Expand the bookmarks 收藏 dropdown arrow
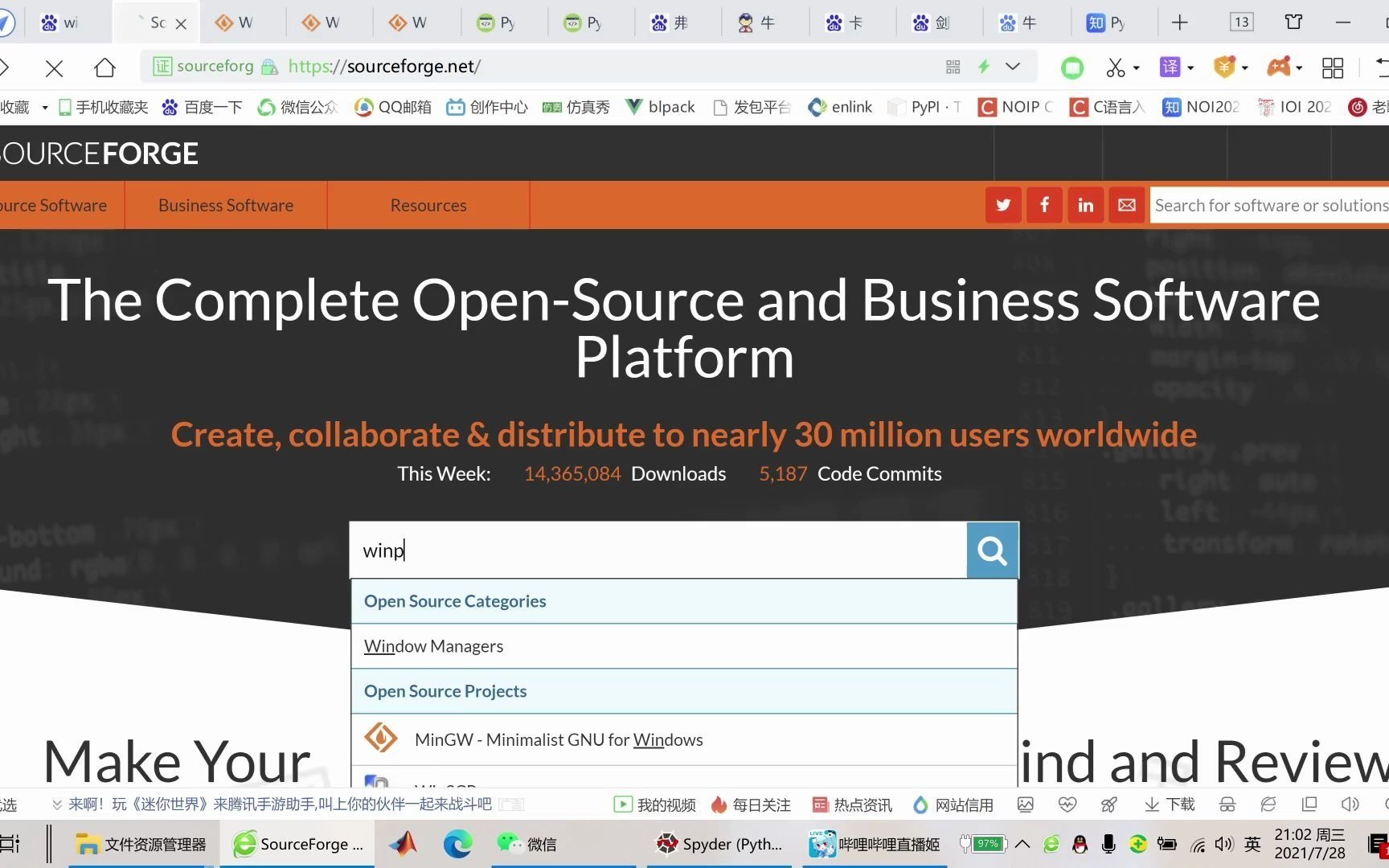 point(45,107)
